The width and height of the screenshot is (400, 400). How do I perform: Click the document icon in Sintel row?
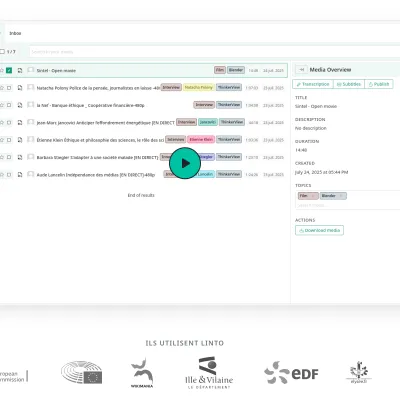20,70
